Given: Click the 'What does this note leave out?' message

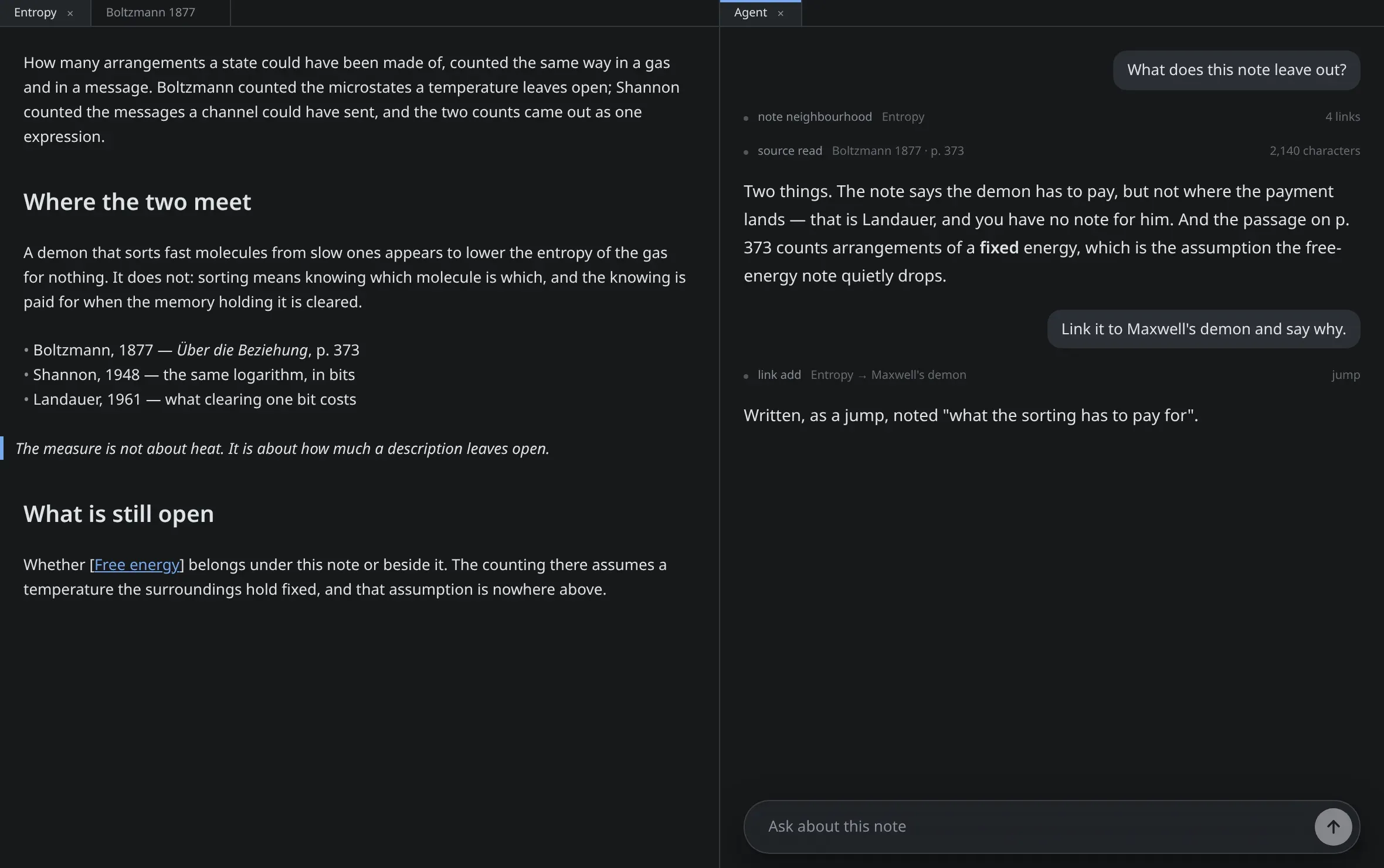Looking at the screenshot, I should tap(1236, 70).
